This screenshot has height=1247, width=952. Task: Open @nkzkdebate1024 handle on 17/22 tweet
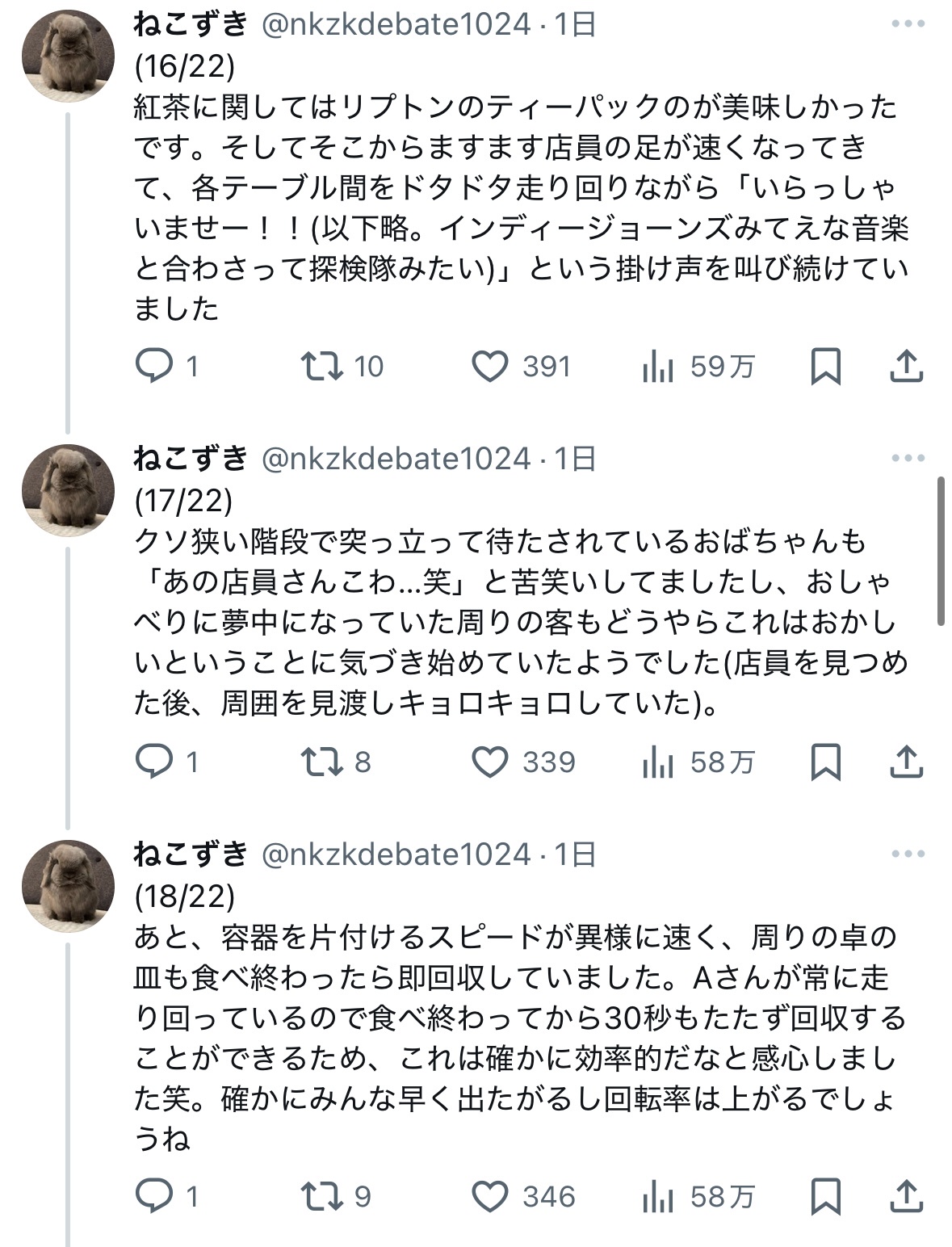point(396,459)
